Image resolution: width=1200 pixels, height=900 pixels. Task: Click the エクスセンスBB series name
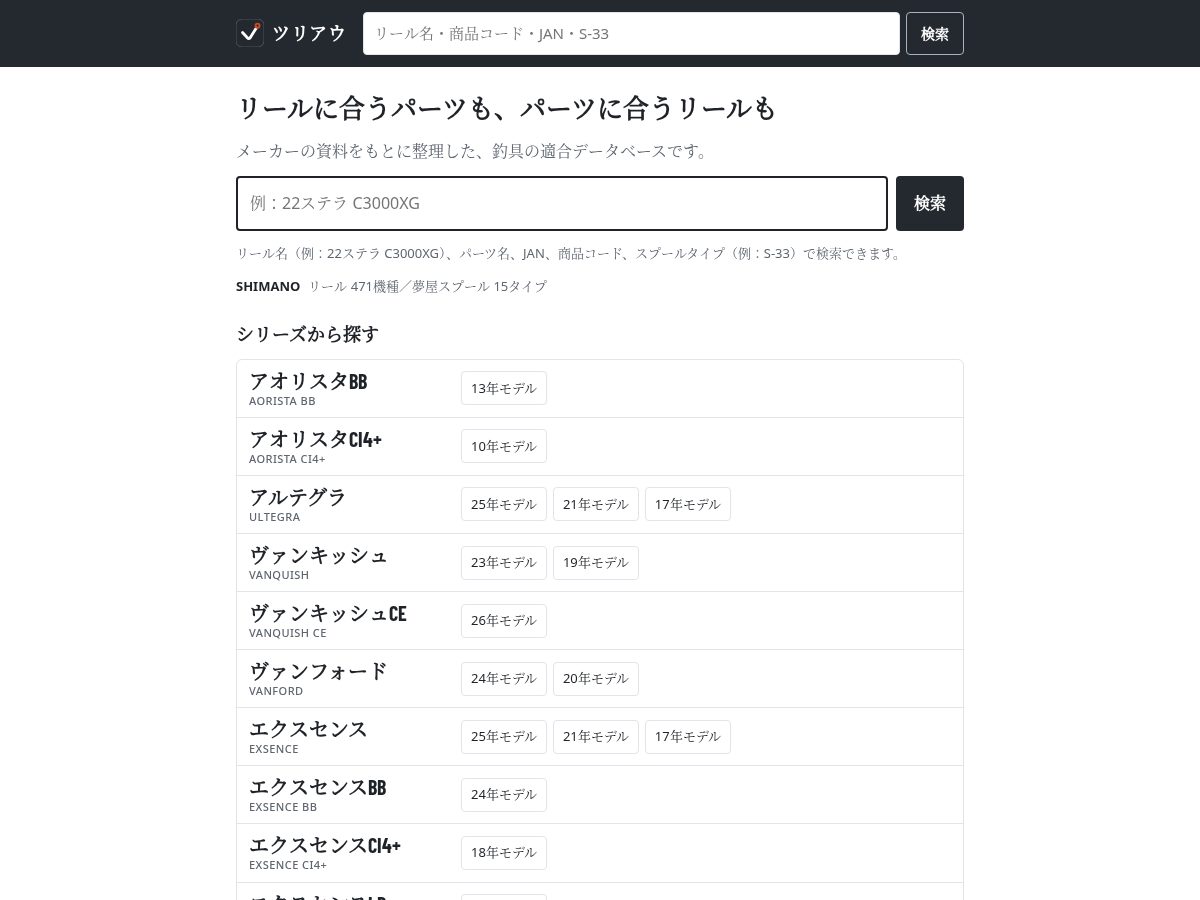point(318,787)
